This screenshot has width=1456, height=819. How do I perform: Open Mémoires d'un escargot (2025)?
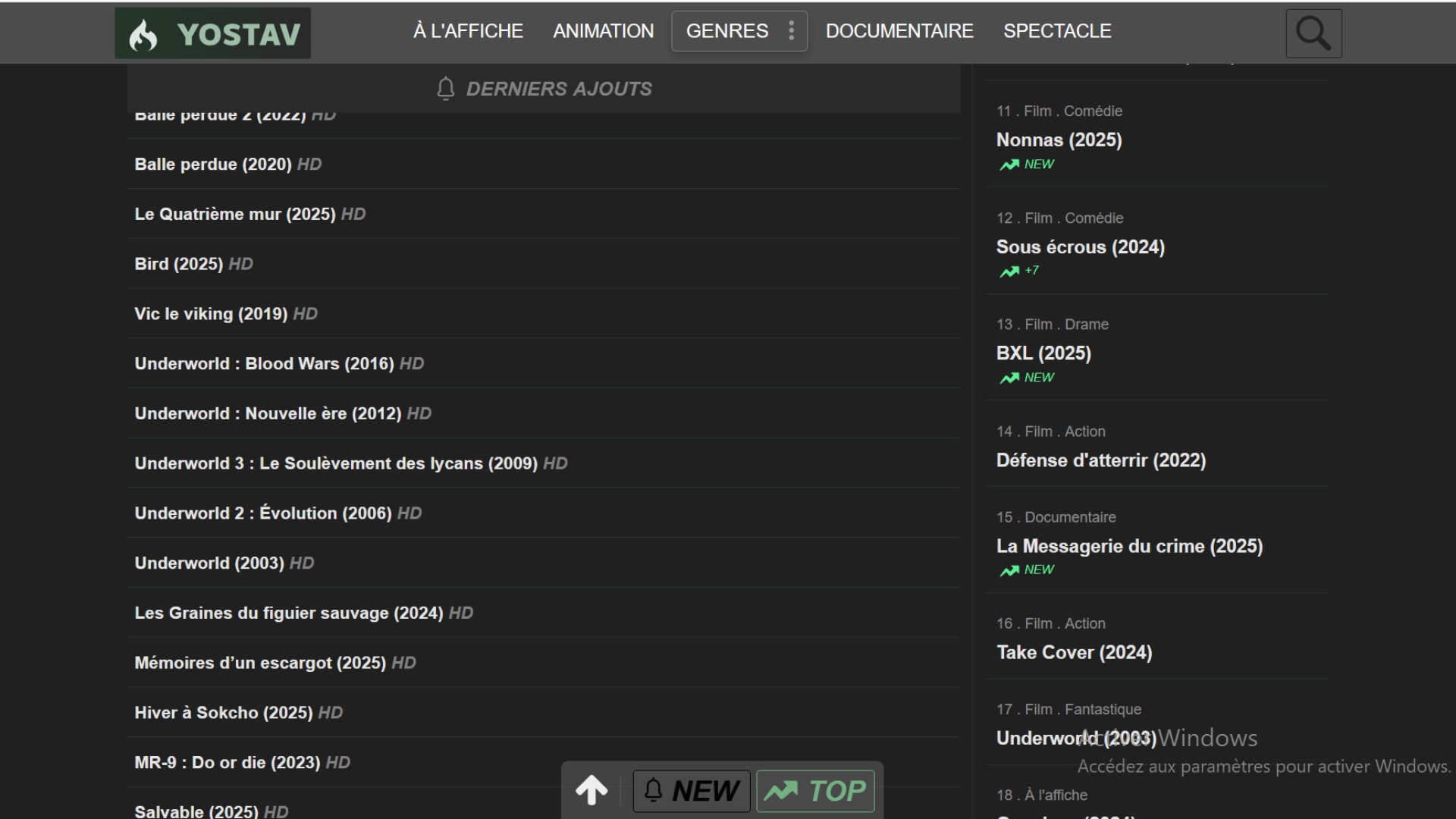point(260,663)
